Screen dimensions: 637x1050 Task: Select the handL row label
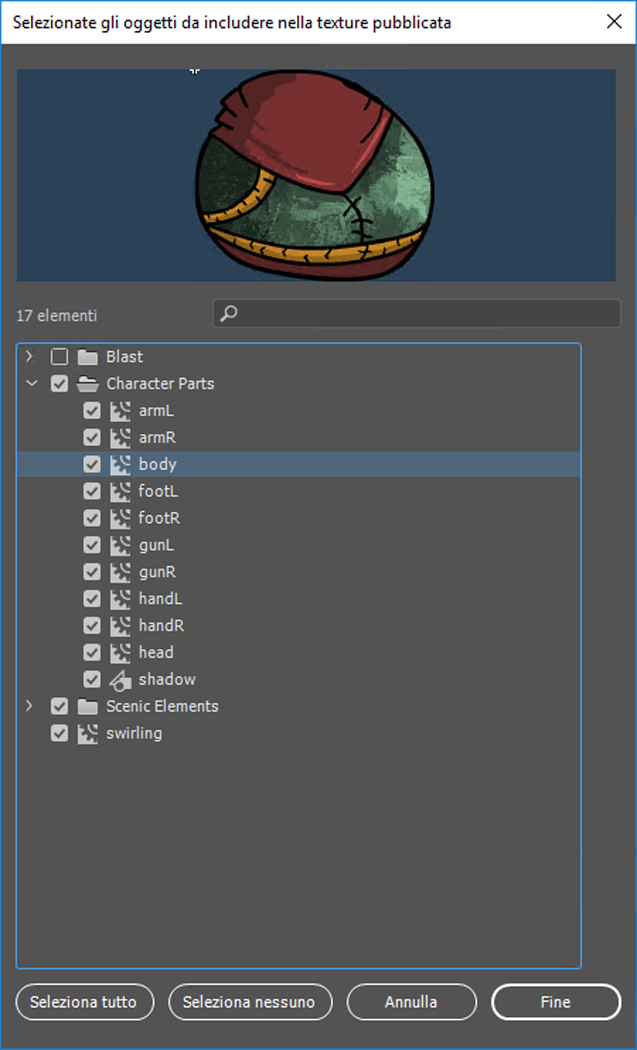click(160, 599)
